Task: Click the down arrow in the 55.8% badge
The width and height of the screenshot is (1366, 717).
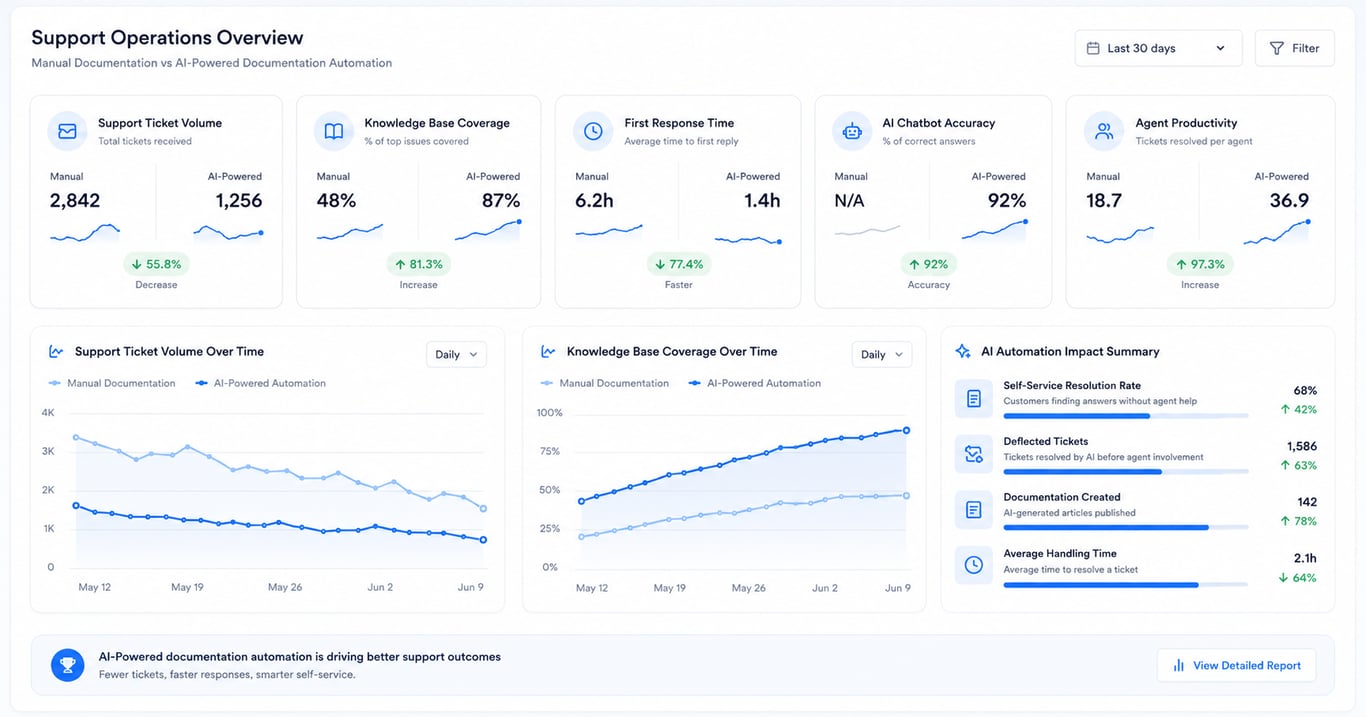Action: 135,265
